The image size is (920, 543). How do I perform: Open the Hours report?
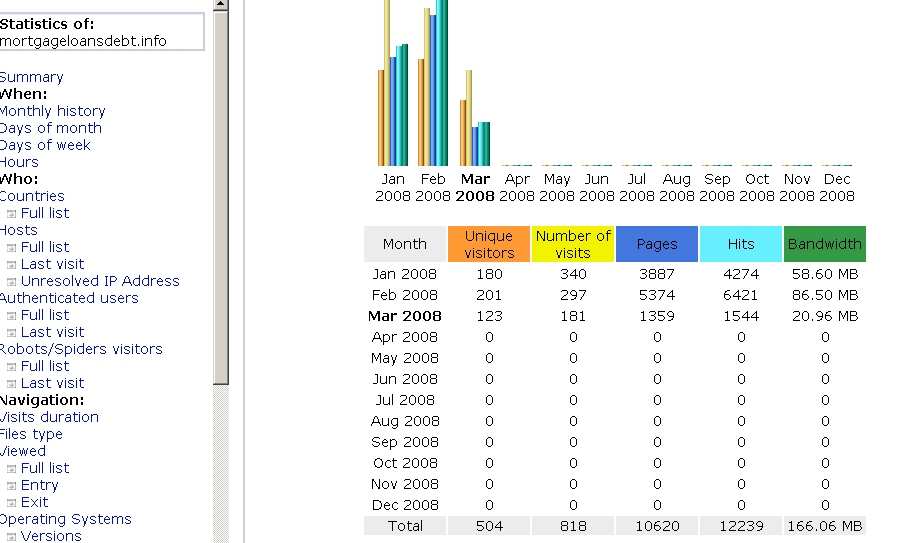19,162
